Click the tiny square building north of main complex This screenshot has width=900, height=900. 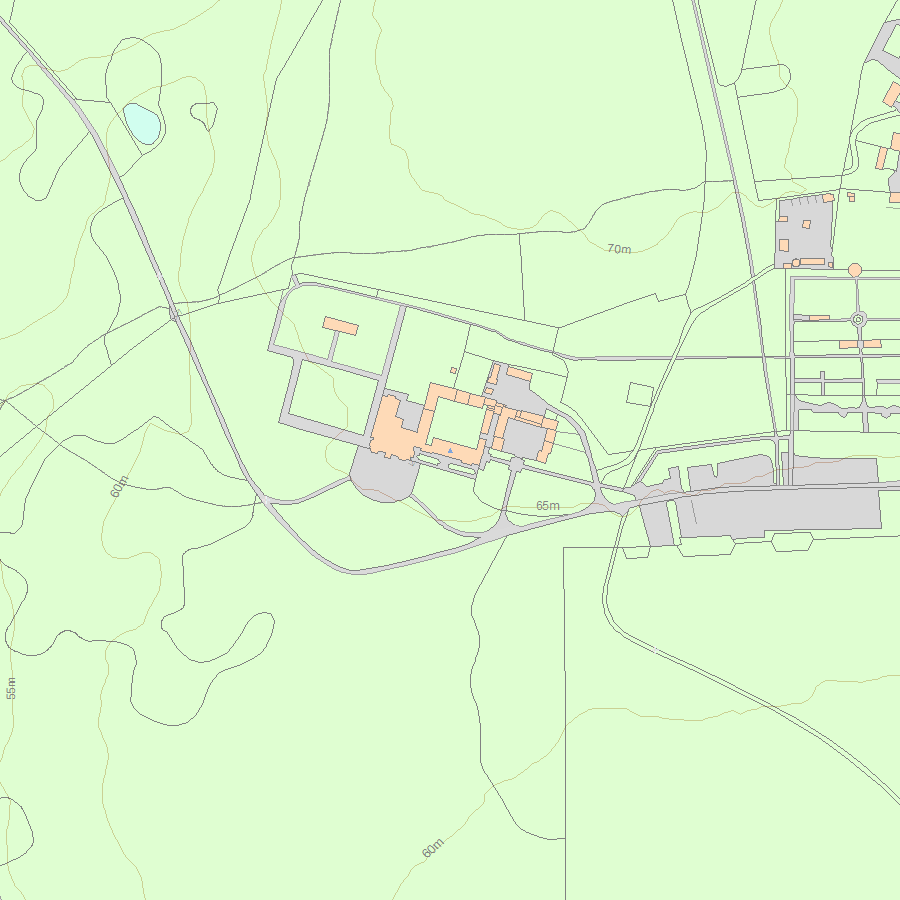point(453,371)
